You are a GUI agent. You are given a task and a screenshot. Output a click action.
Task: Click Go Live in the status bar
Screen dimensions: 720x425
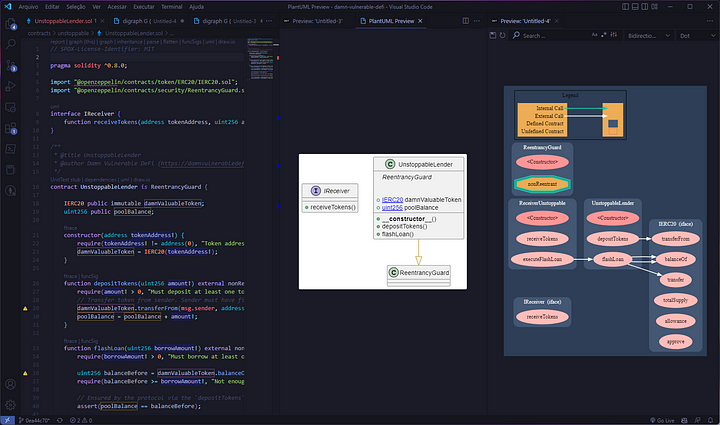point(662,420)
